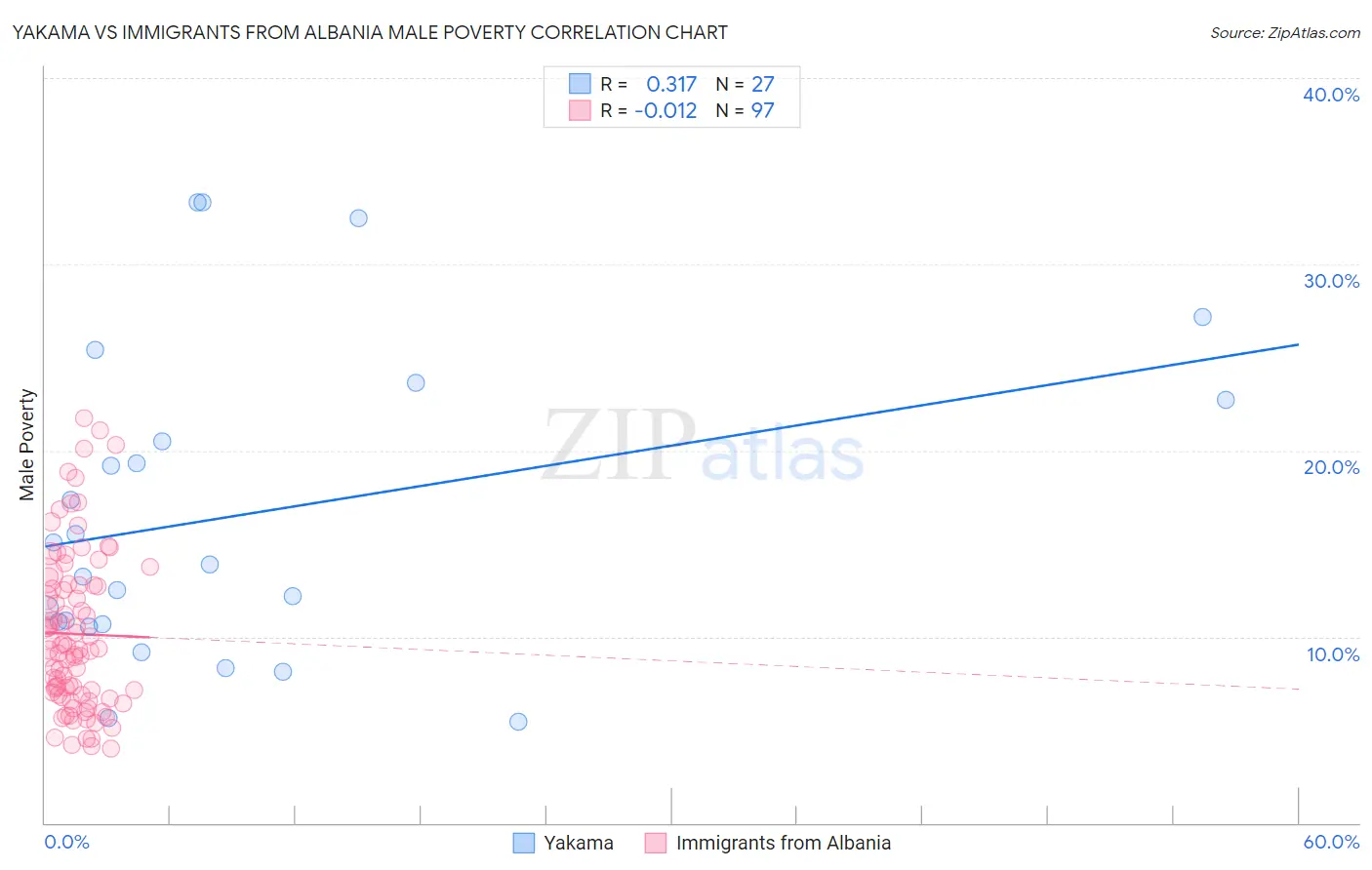Click the 20.0% y-axis tick label
1372x870 pixels.
click(1331, 467)
